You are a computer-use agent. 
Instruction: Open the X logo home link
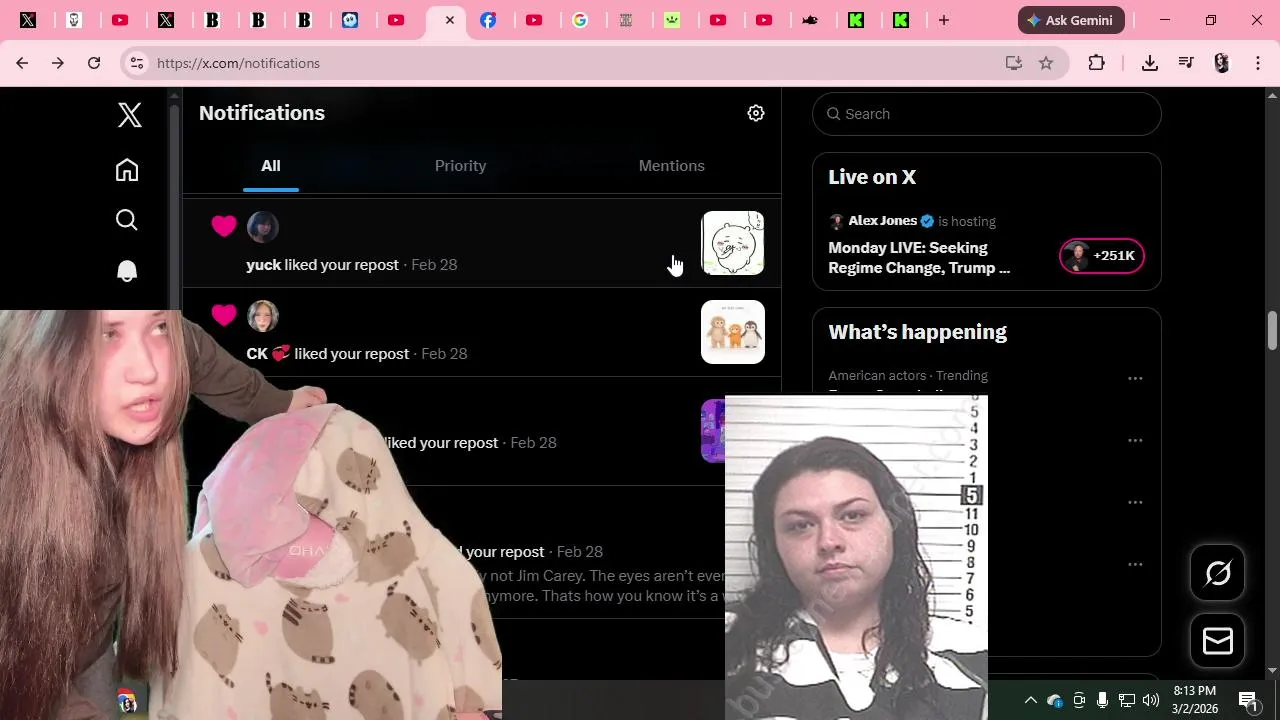[x=129, y=114]
